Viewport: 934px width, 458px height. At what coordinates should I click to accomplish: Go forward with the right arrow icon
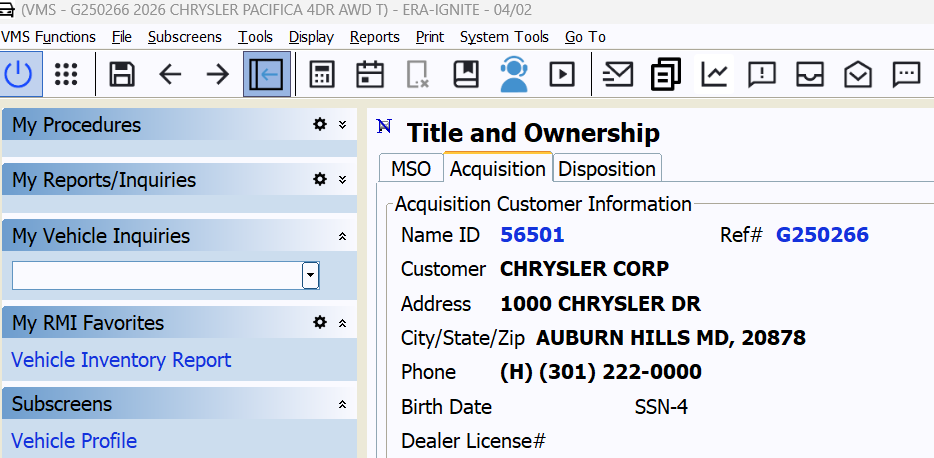click(x=217, y=74)
